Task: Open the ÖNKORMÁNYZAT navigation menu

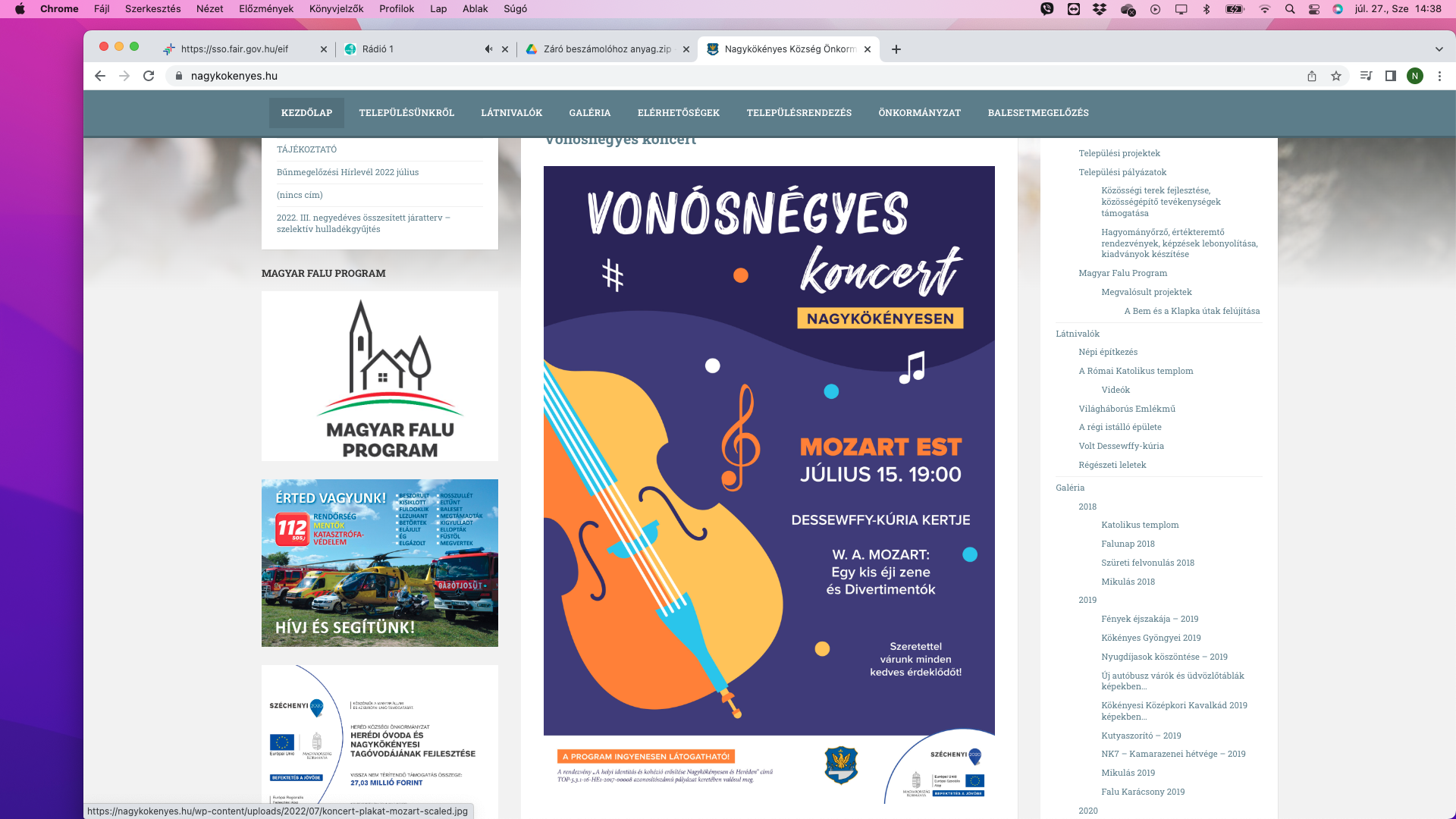Action: tap(919, 113)
